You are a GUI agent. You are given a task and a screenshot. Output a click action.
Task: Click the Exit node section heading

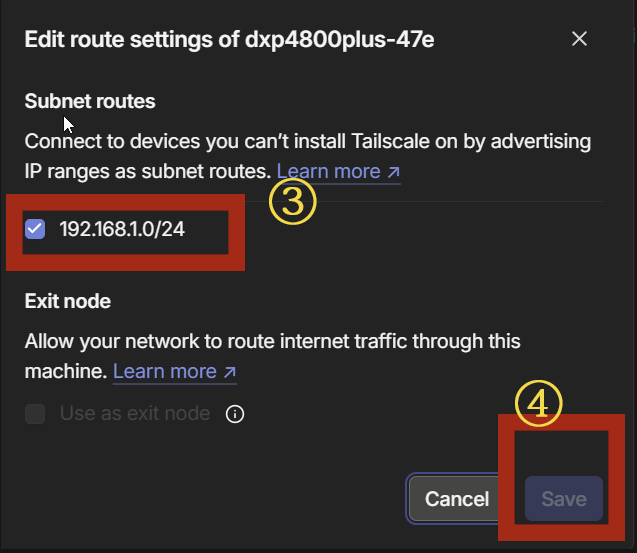pos(67,301)
